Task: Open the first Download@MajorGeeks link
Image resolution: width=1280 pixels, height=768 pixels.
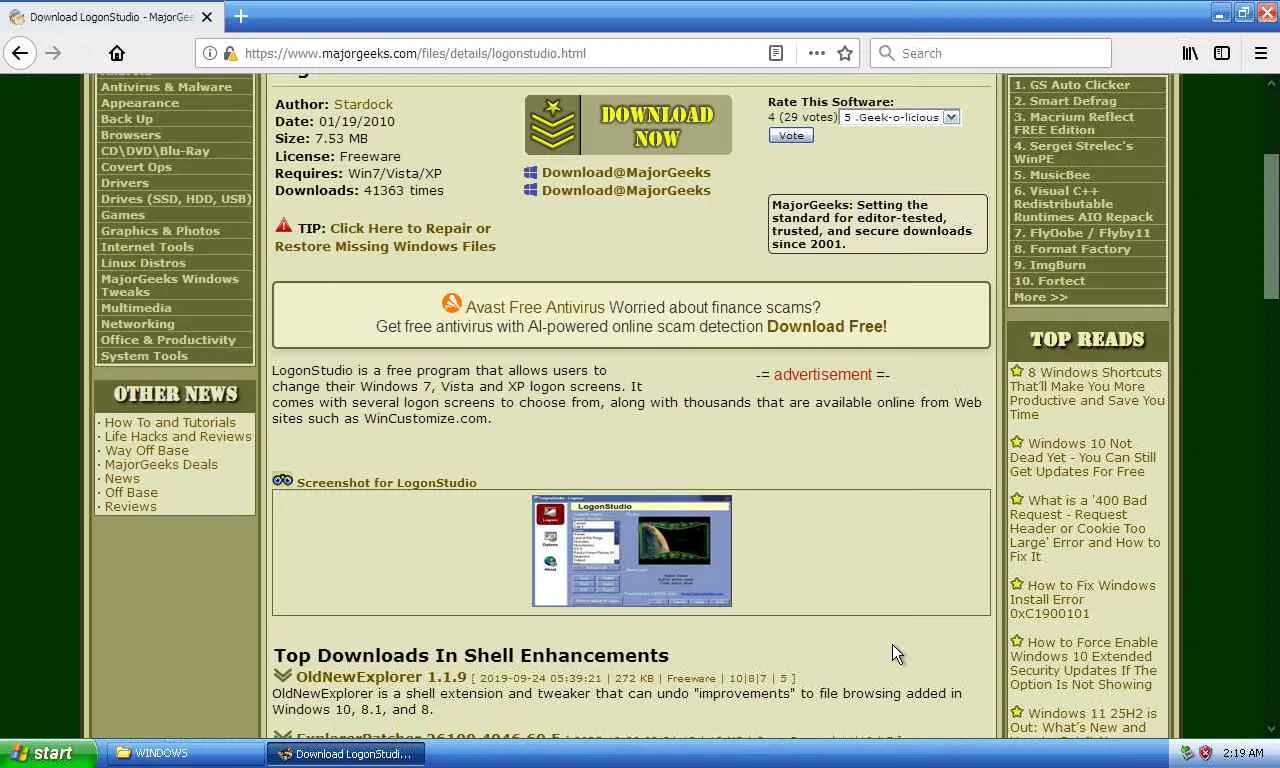Action: tap(626, 172)
